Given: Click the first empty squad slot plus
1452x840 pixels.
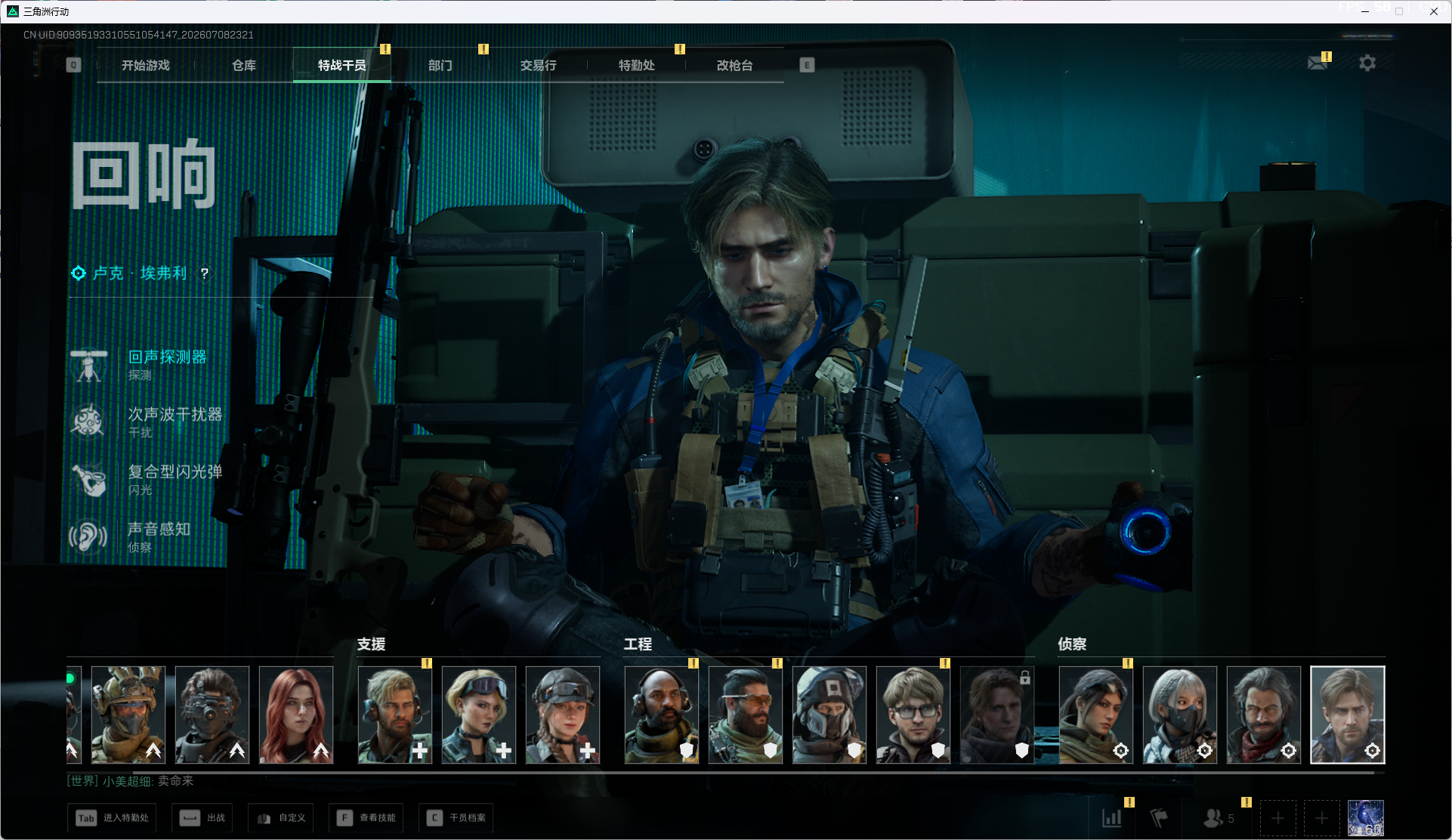Looking at the screenshot, I should 1278,818.
